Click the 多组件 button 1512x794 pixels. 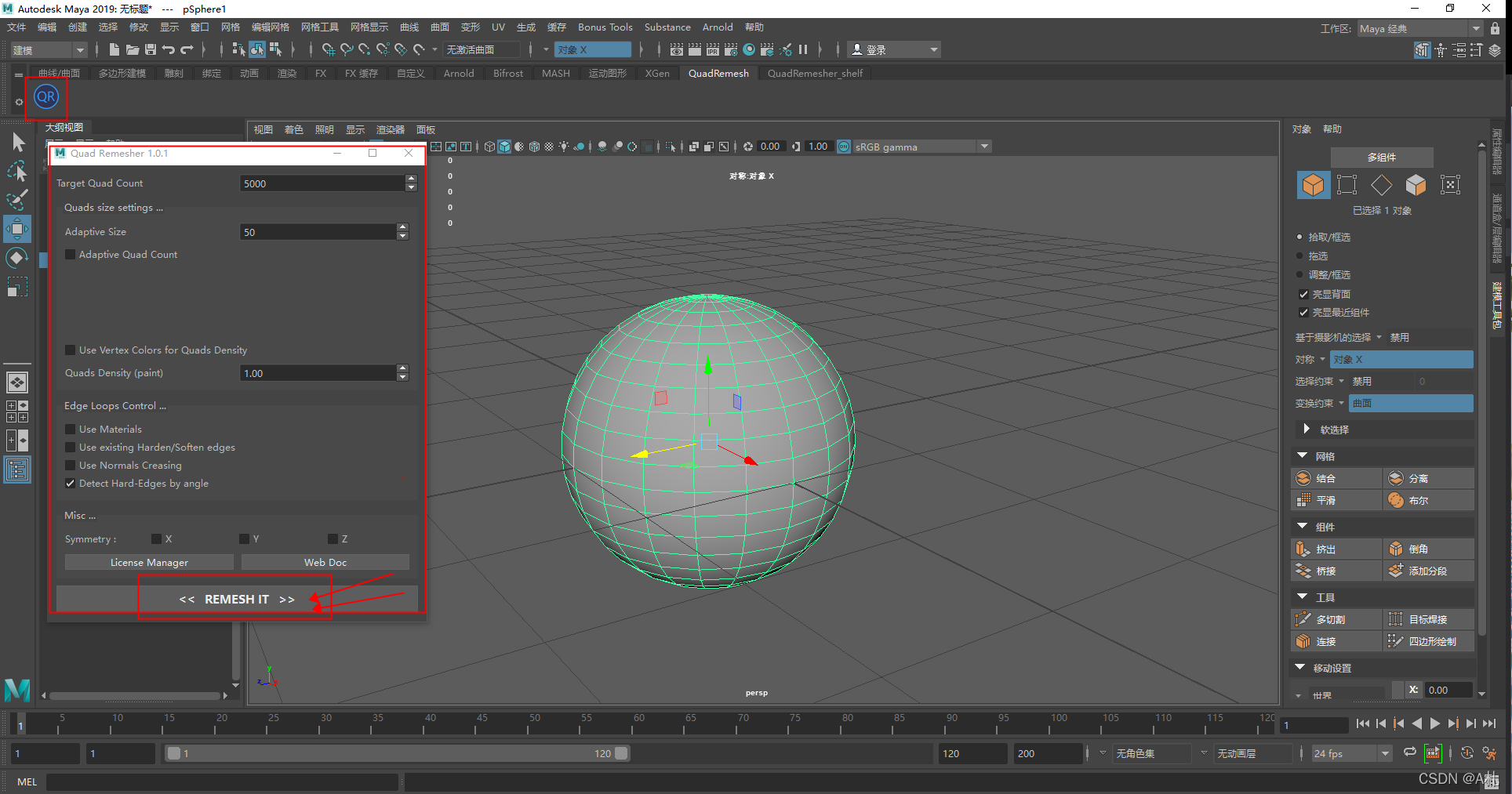[1382, 157]
